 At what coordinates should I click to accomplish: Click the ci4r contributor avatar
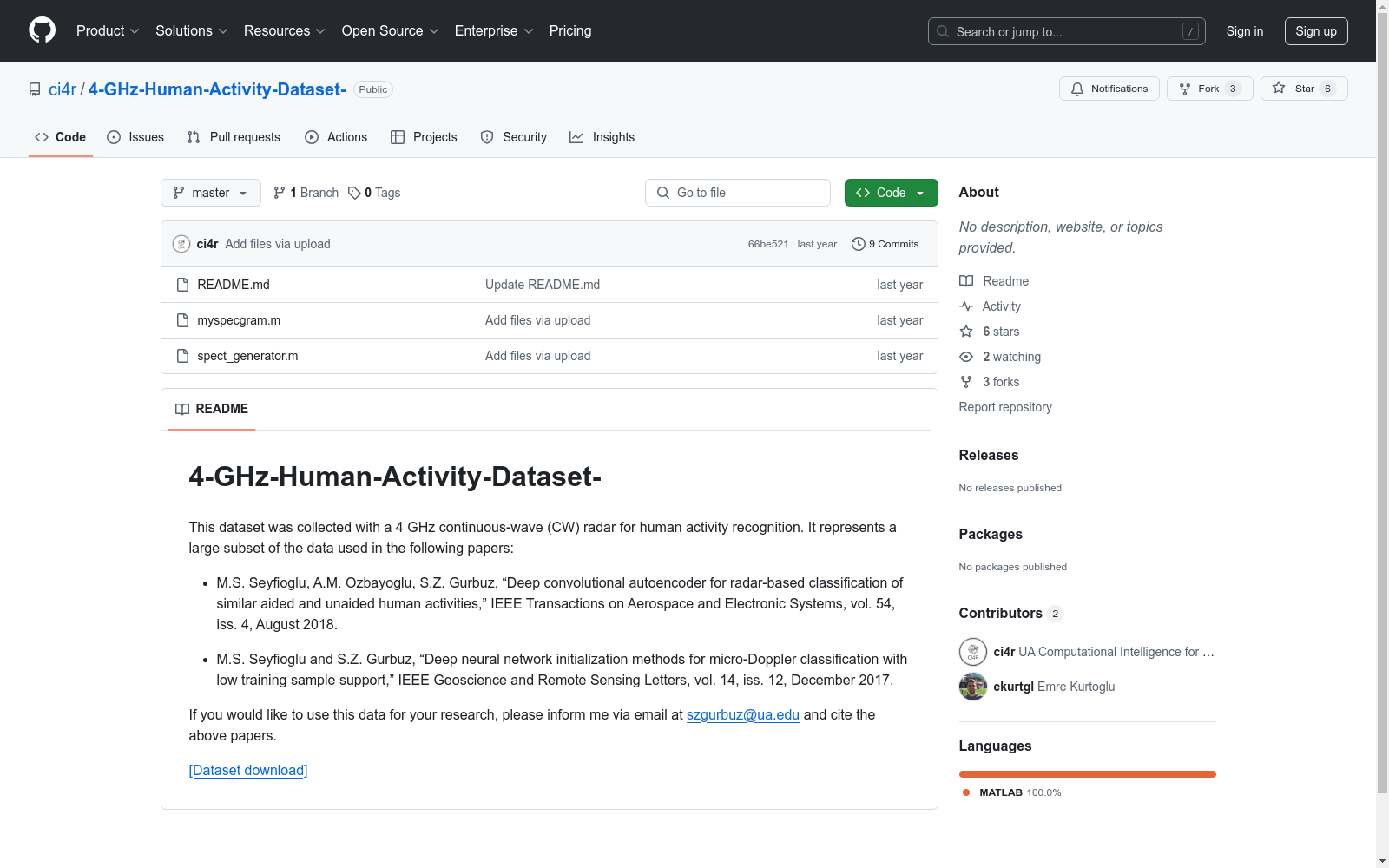click(973, 652)
